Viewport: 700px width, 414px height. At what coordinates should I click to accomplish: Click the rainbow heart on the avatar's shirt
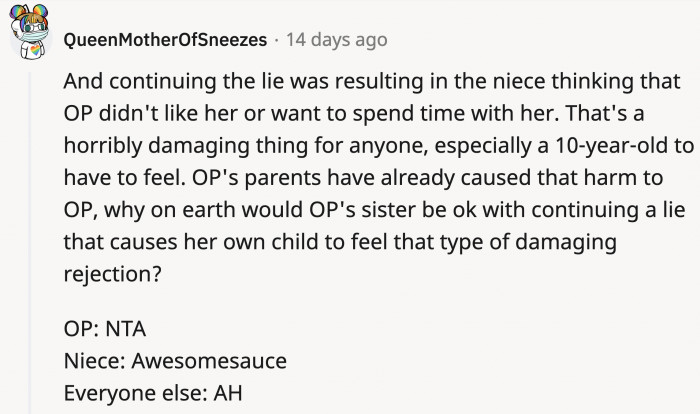pos(35,50)
